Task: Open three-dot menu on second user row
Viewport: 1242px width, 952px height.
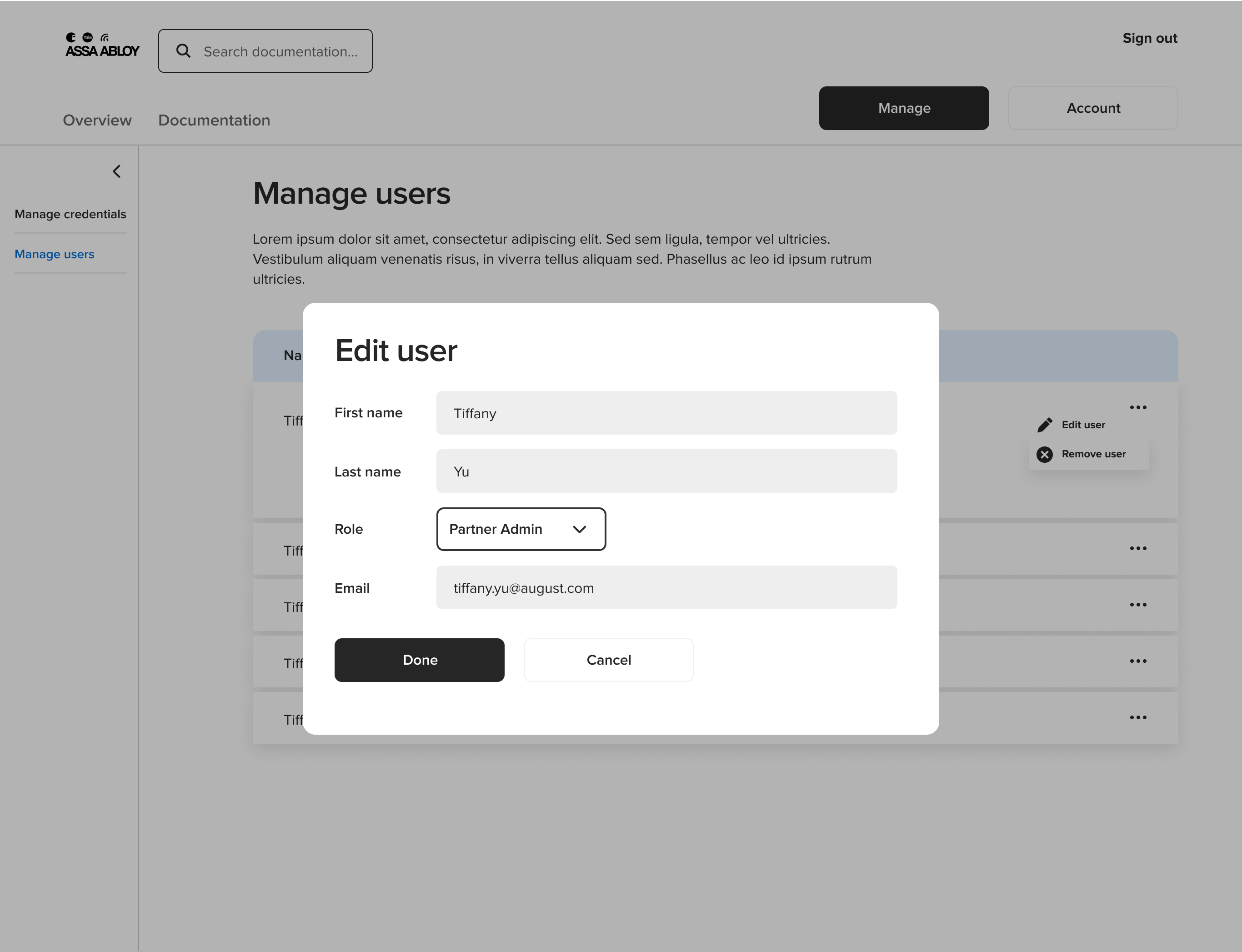Action: point(1138,549)
